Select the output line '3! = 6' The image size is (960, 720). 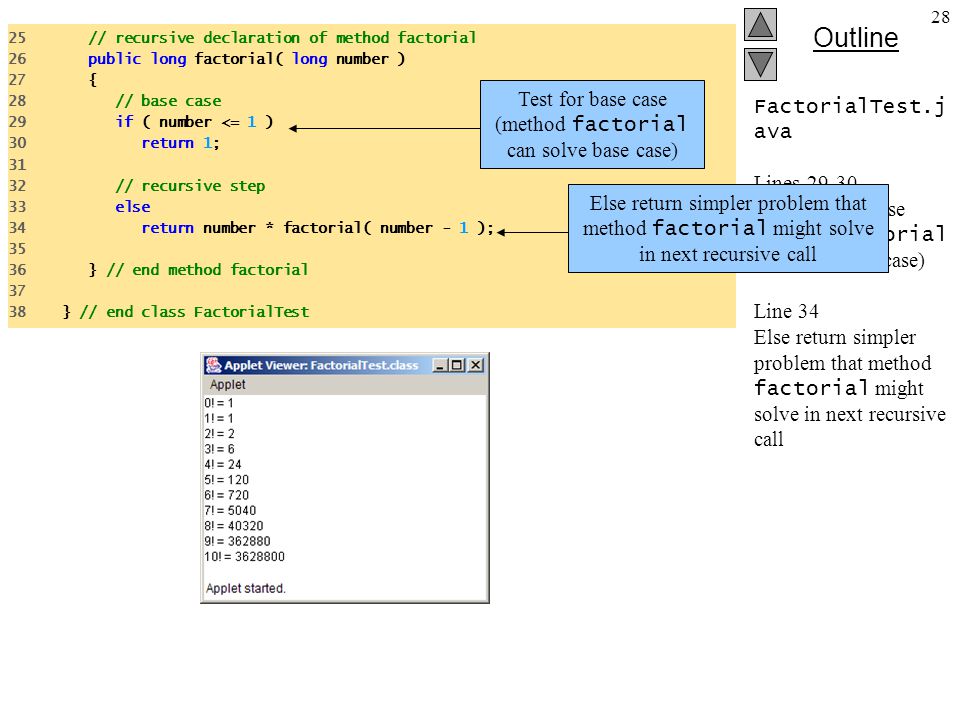tap(219, 449)
